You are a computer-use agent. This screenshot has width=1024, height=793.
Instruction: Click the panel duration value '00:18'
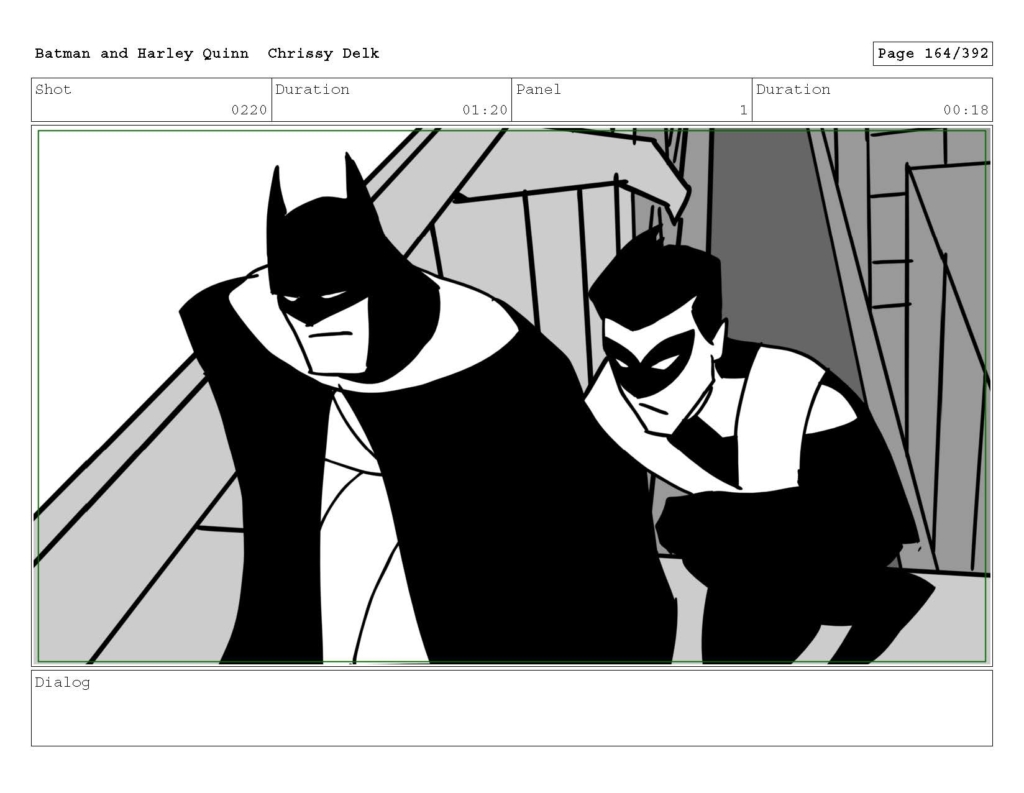pos(965,110)
